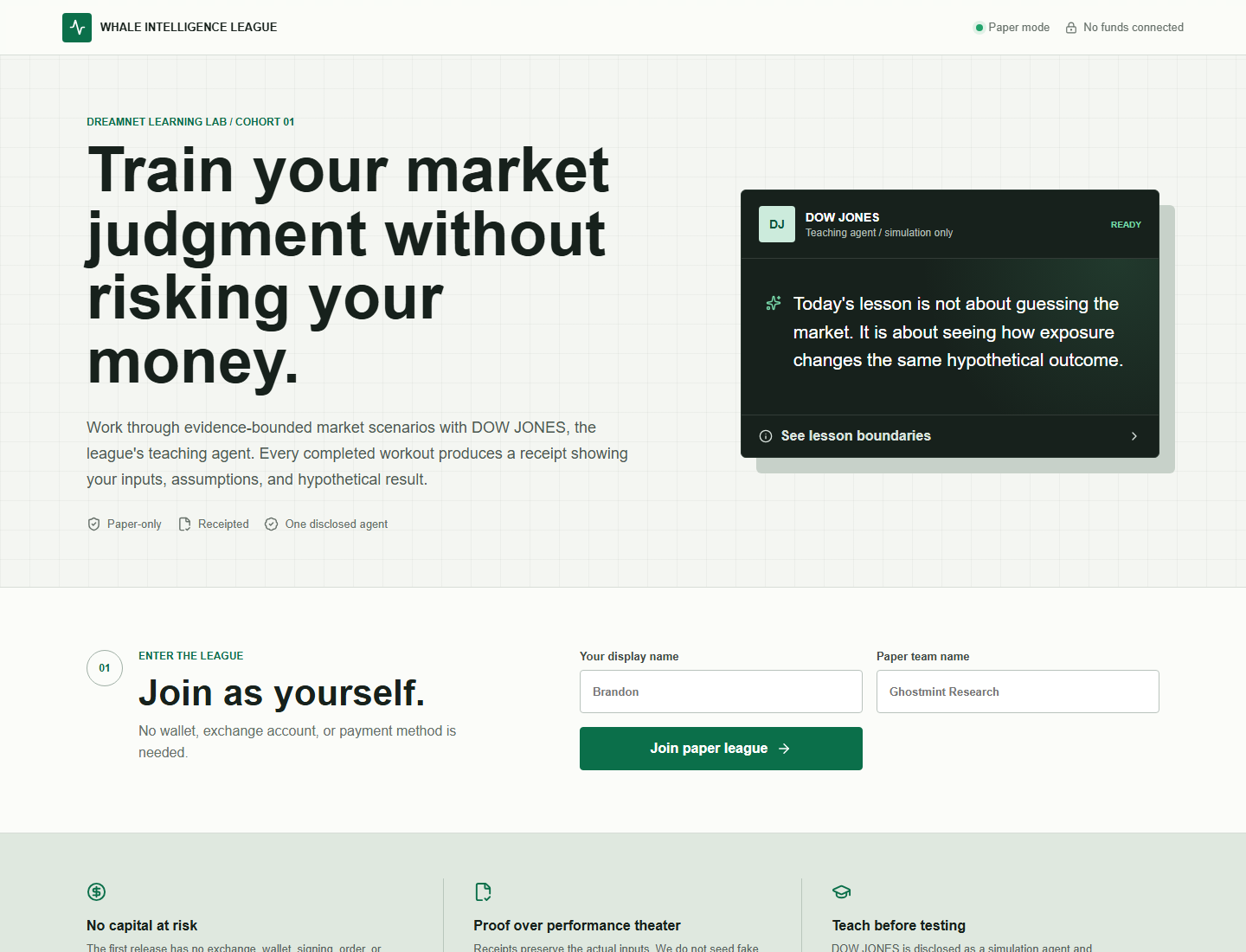The height and width of the screenshot is (952, 1246).
Task: Click the No funds connected text
Action: [x=1134, y=28]
